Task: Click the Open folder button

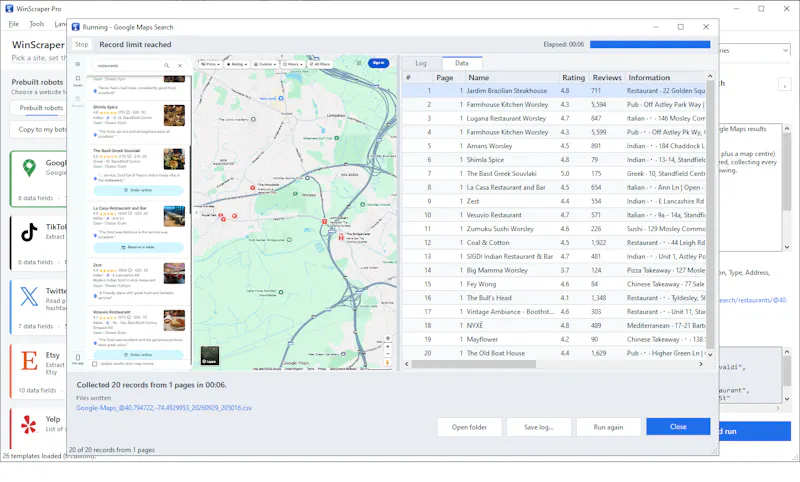Action: 469,427
